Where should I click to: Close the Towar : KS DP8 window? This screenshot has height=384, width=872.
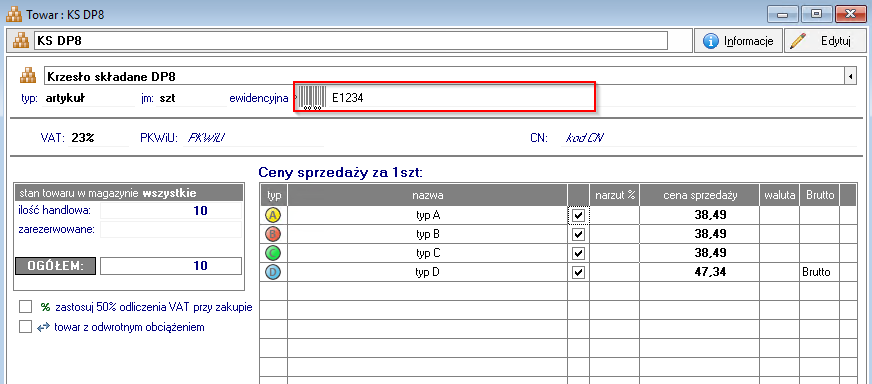coord(850,13)
